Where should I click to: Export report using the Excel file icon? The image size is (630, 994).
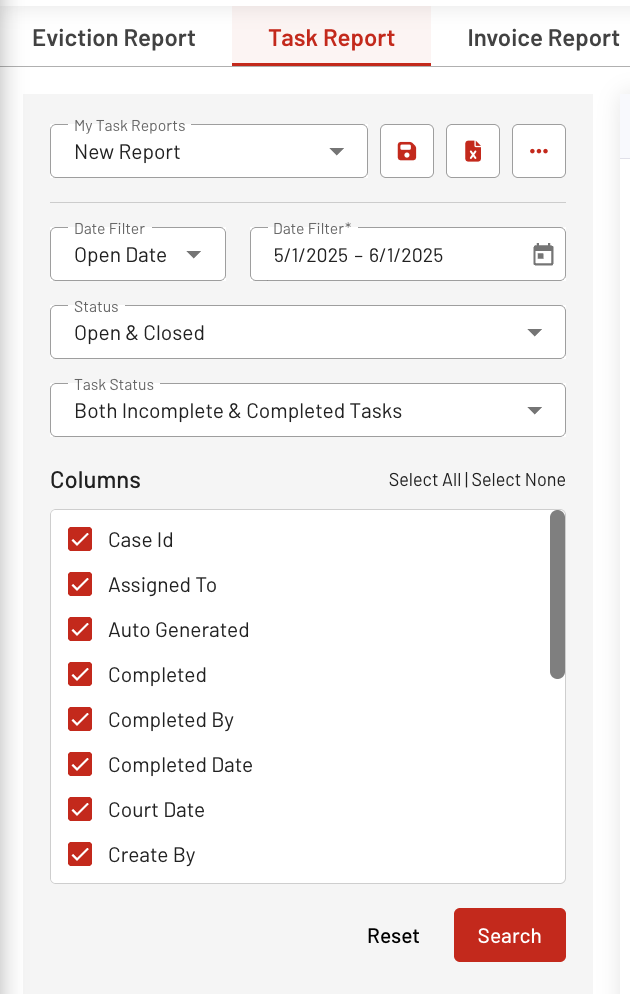[473, 151]
